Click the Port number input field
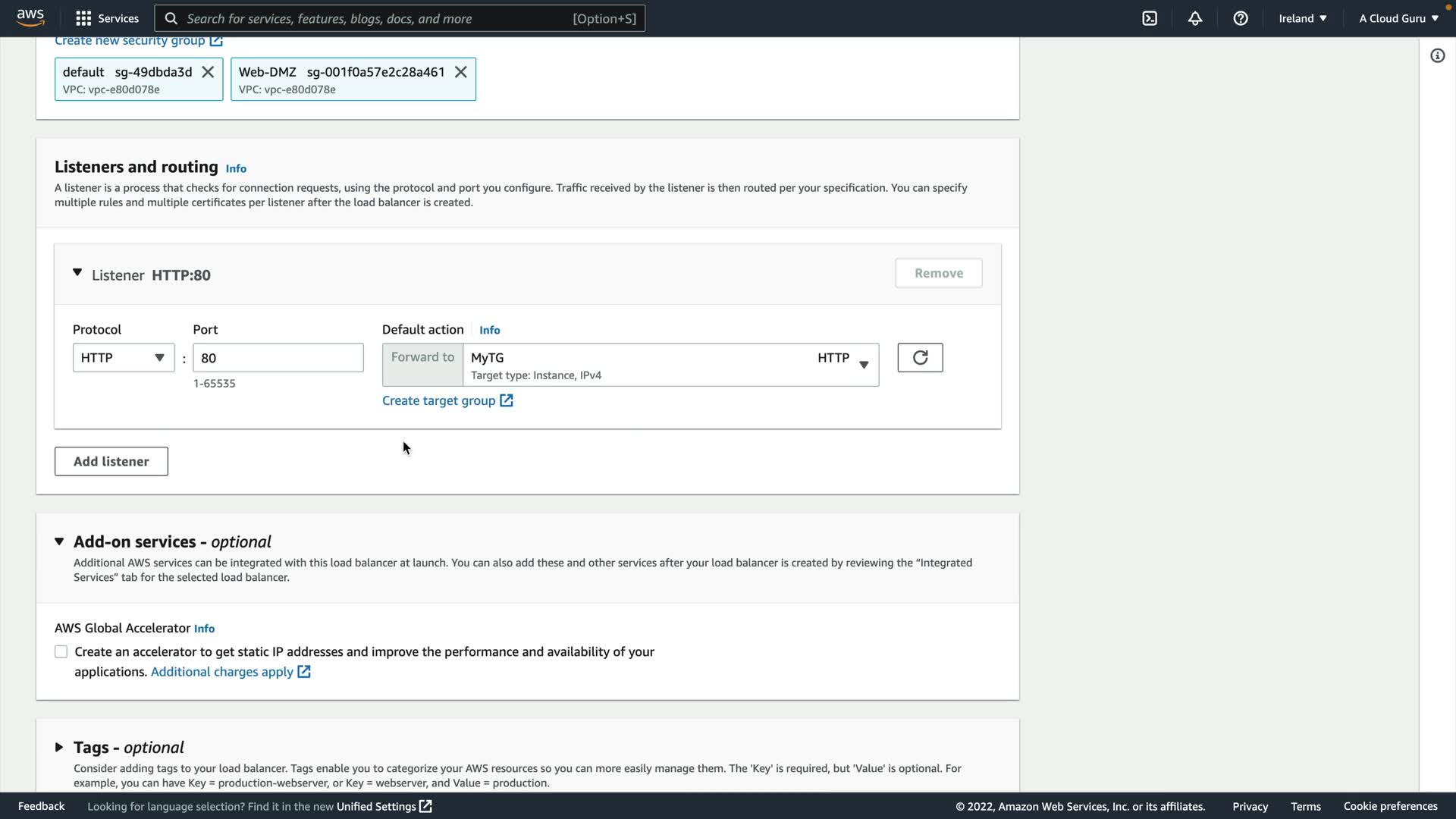 click(278, 358)
